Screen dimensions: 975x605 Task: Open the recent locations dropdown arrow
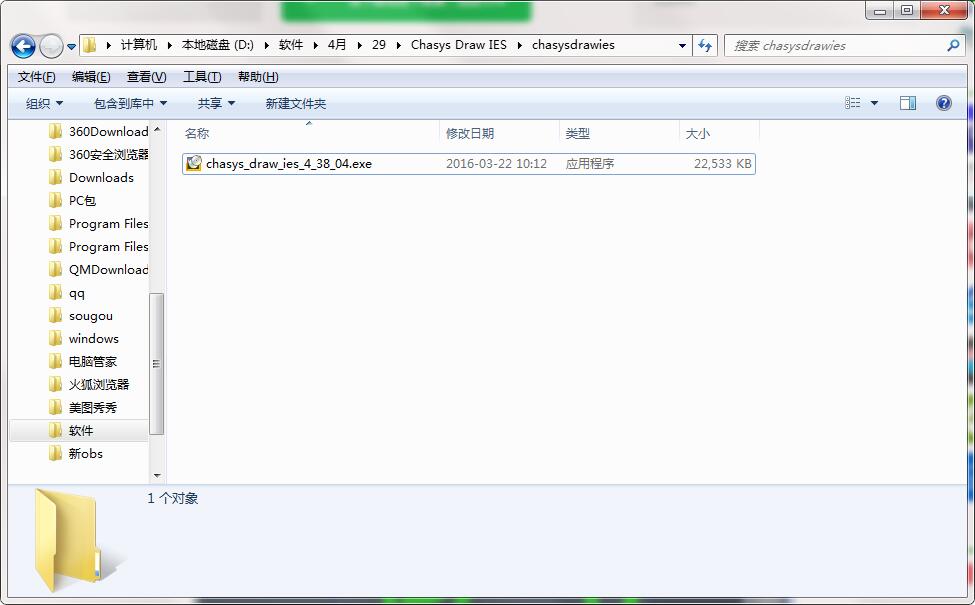pos(72,47)
